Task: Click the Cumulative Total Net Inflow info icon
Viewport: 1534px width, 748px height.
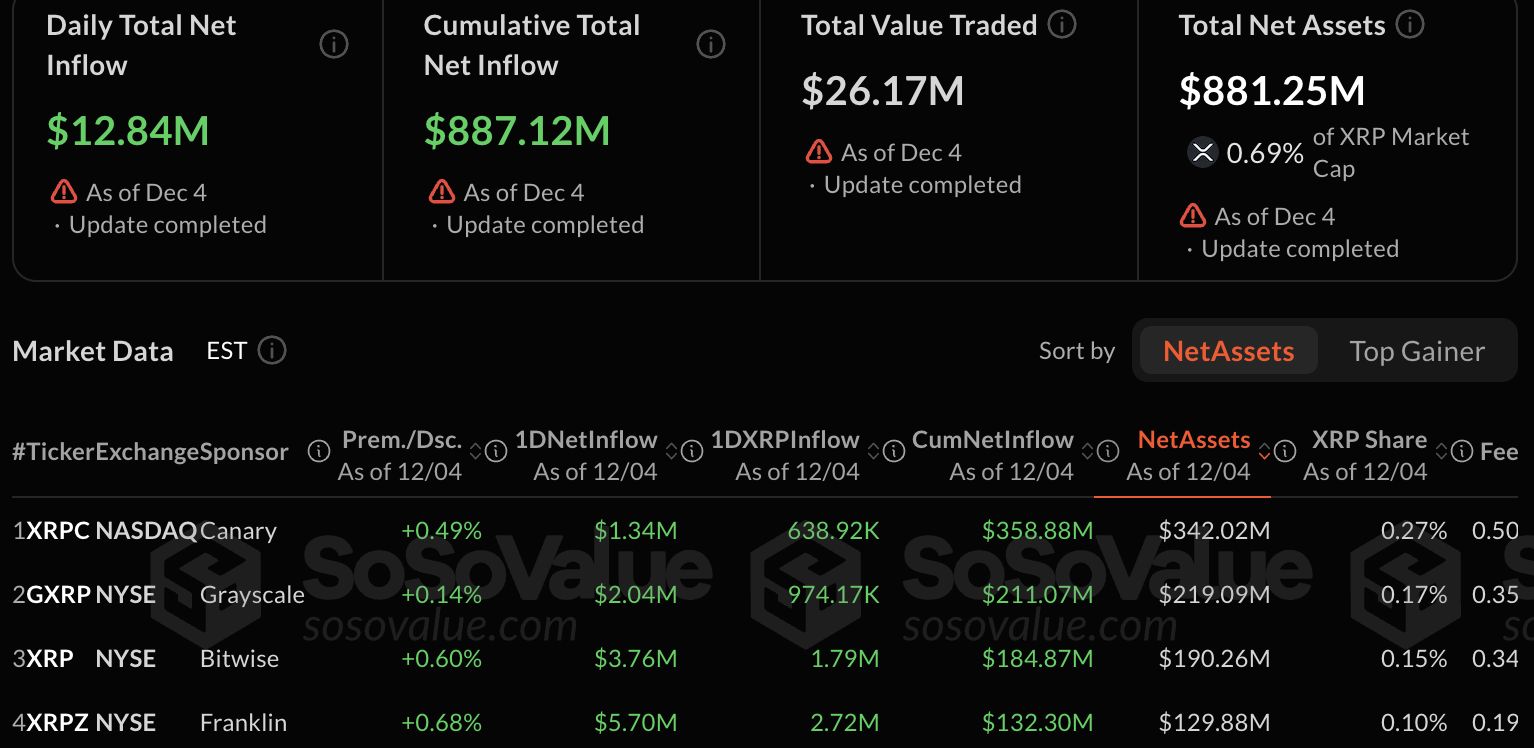Action: click(x=711, y=44)
